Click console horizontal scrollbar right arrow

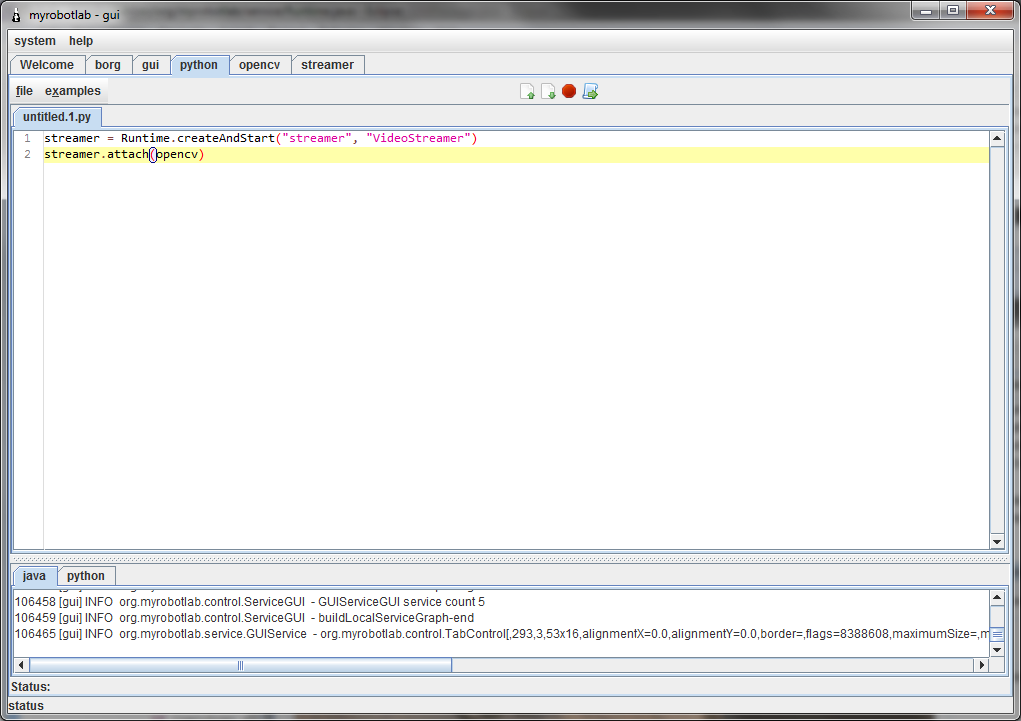click(982, 665)
